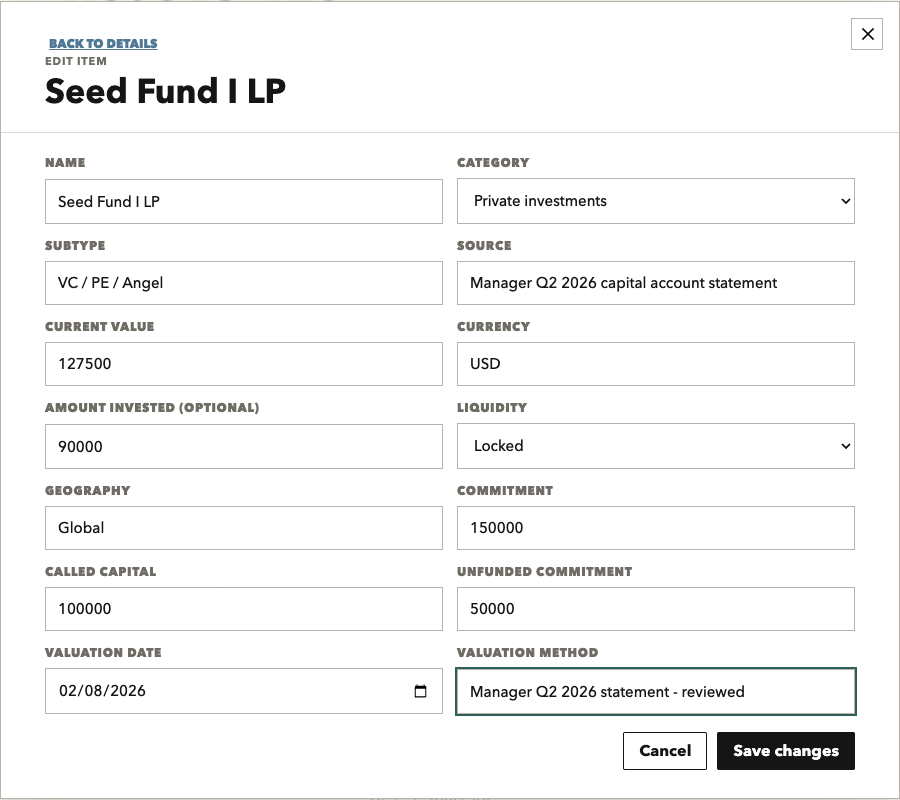This screenshot has height=800, width=900.
Task: Cancel editing the item
Action: (665, 751)
